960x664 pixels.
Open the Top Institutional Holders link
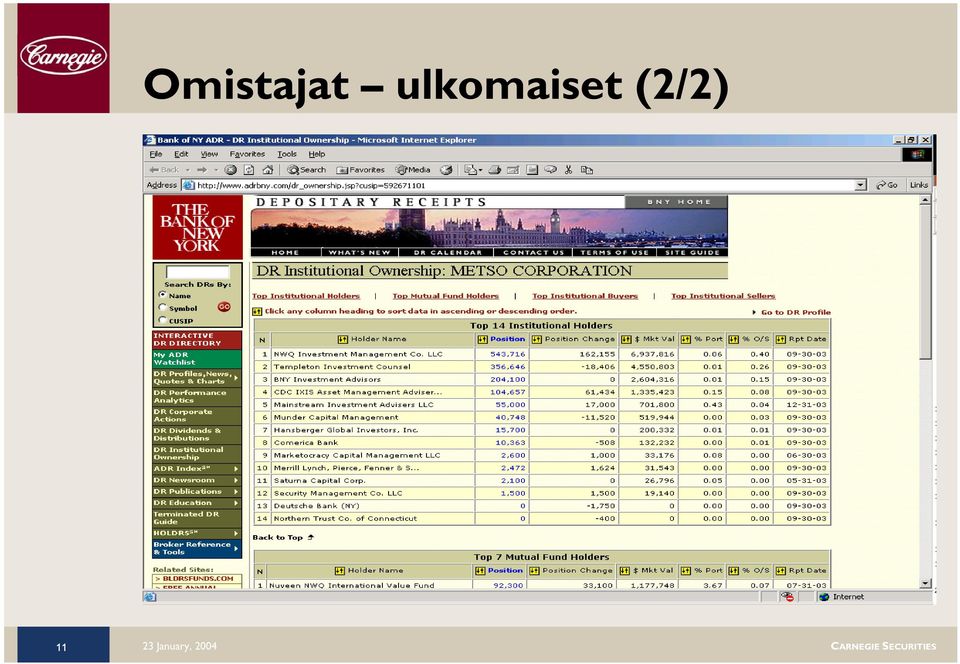point(306,296)
